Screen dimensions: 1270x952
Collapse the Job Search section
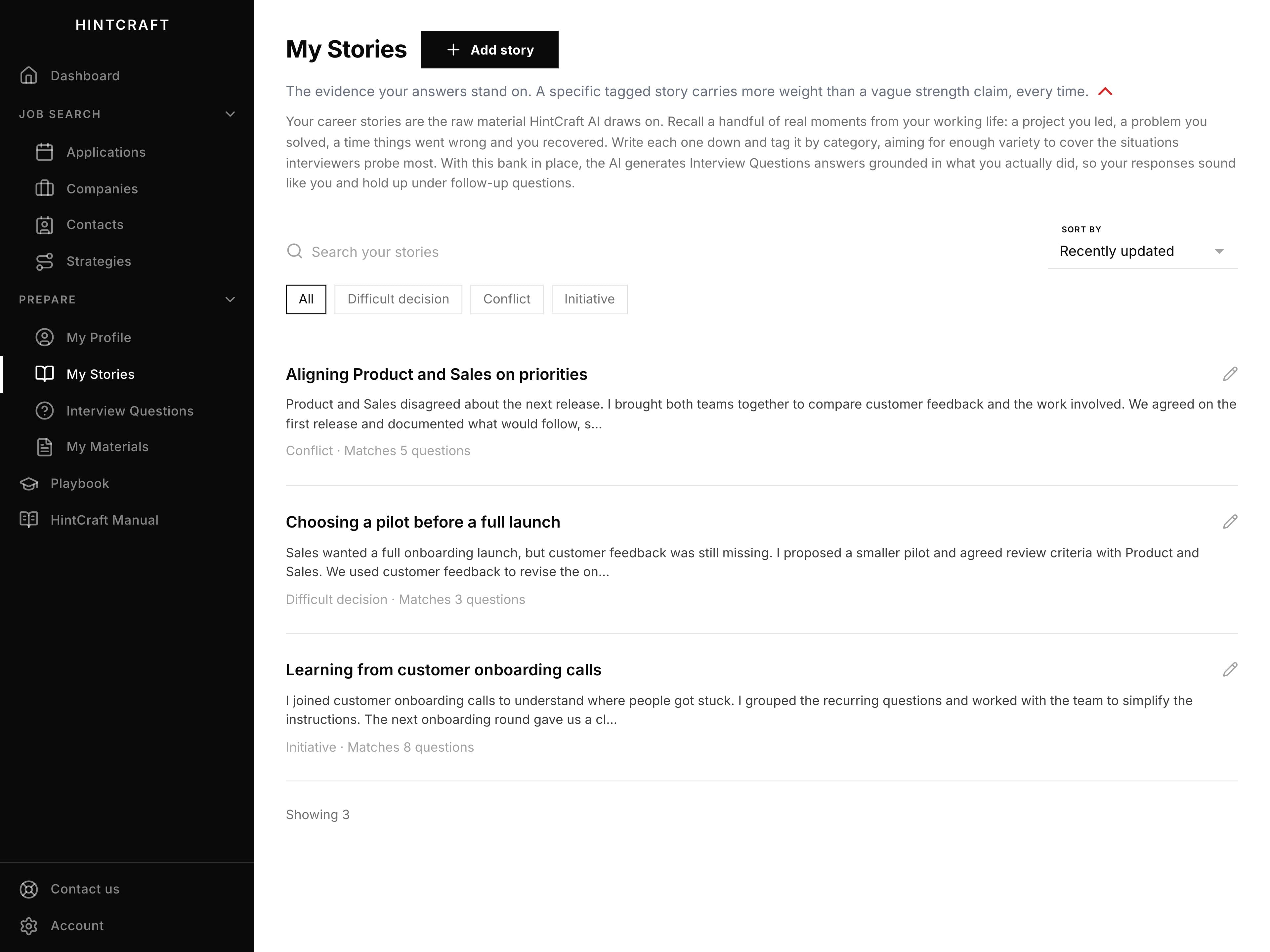pos(230,114)
